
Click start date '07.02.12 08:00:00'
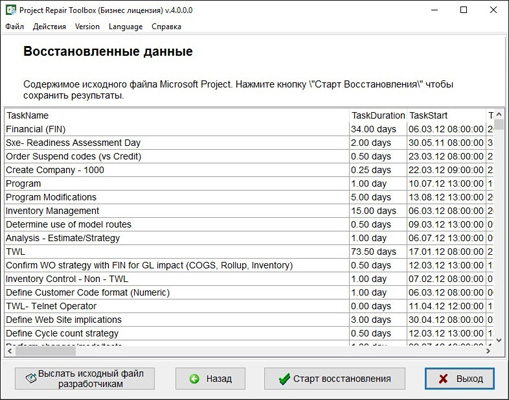coord(447,279)
